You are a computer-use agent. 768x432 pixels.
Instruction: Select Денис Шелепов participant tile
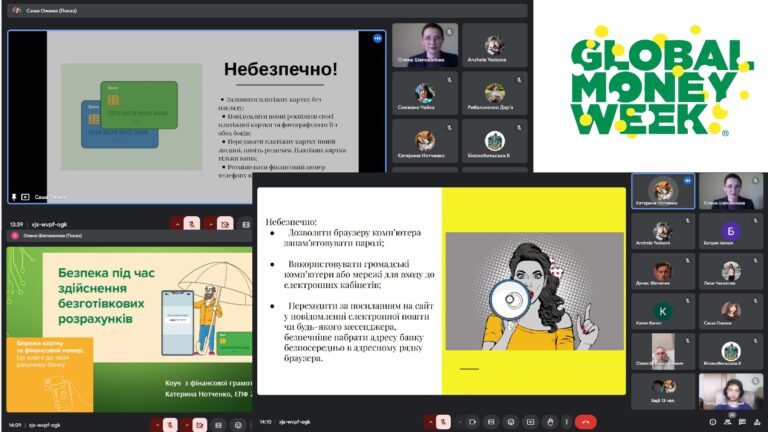tap(663, 271)
